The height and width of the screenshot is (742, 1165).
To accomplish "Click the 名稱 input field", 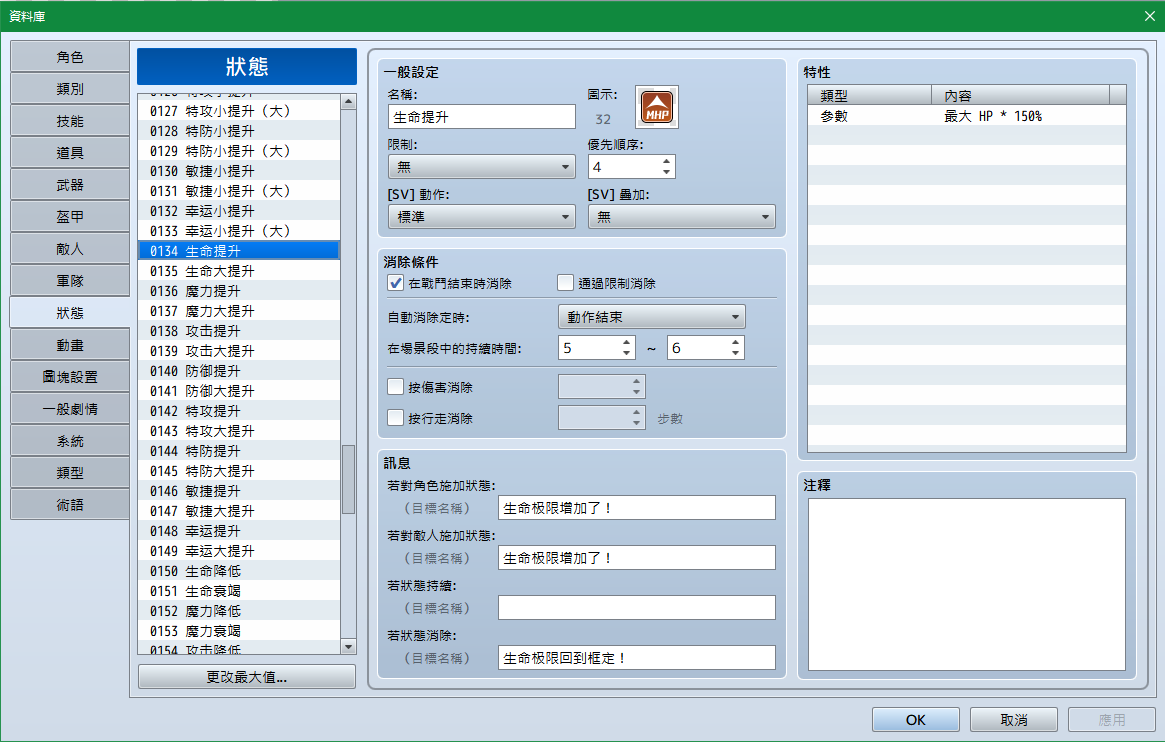I will pos(481,117).
